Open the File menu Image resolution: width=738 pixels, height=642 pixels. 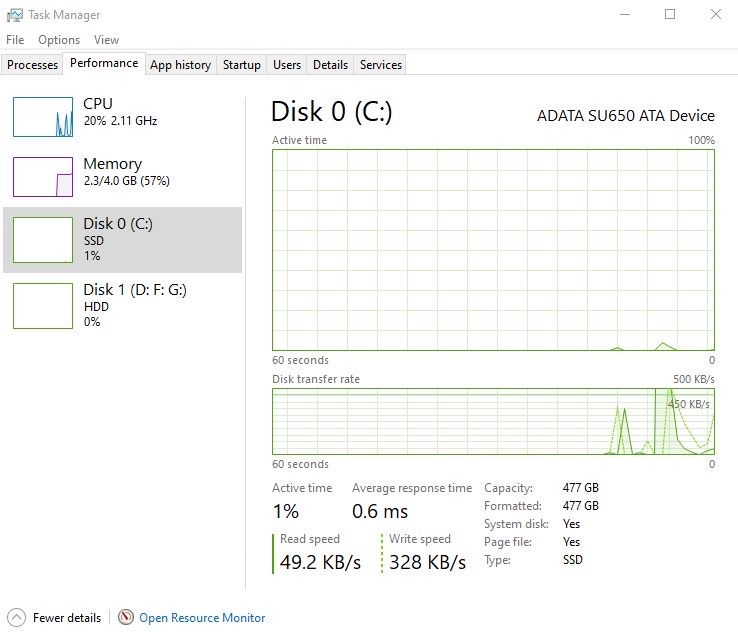click(15, 40)
